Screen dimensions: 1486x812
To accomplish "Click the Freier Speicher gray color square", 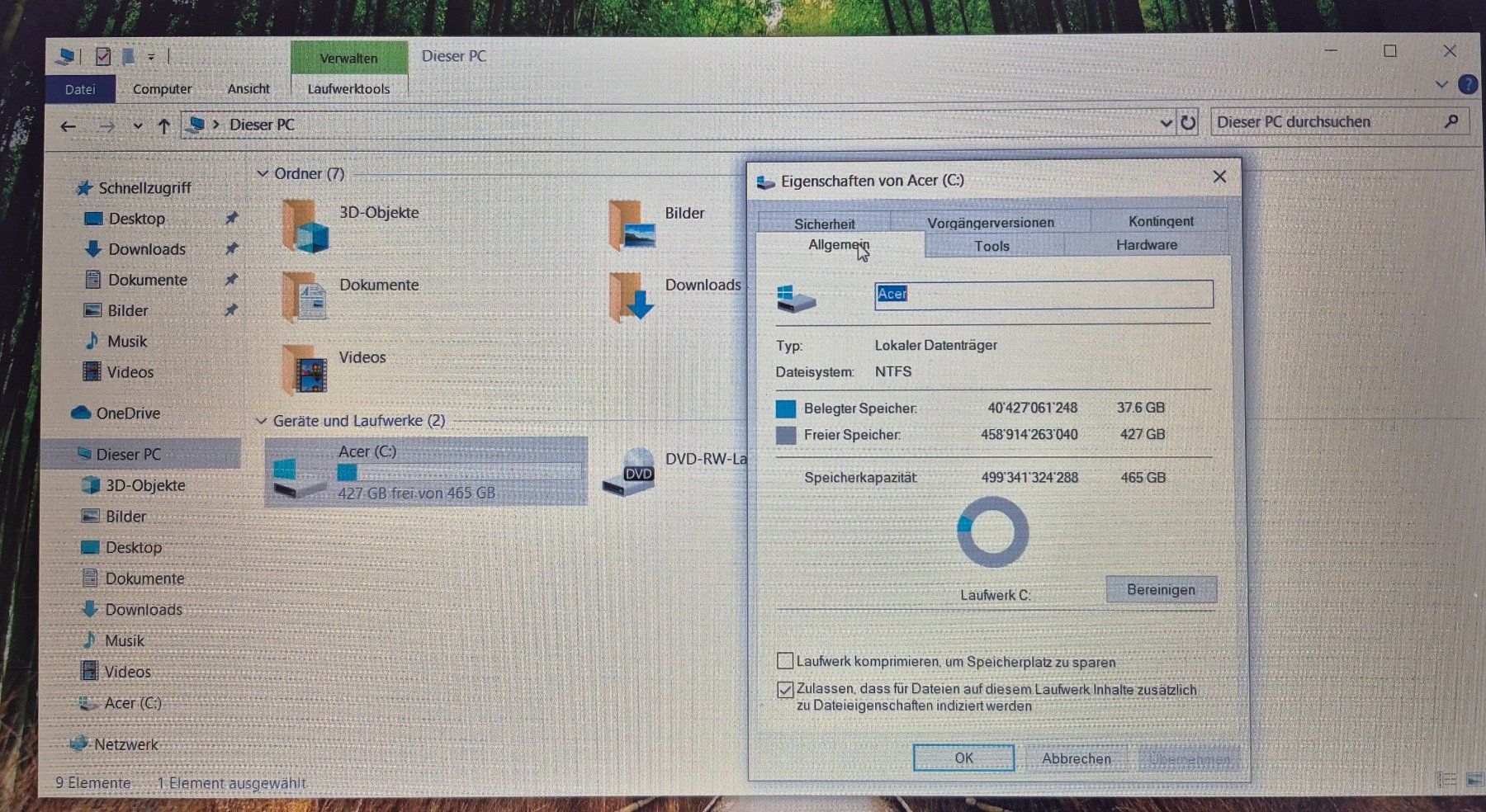I will (786, 435).
